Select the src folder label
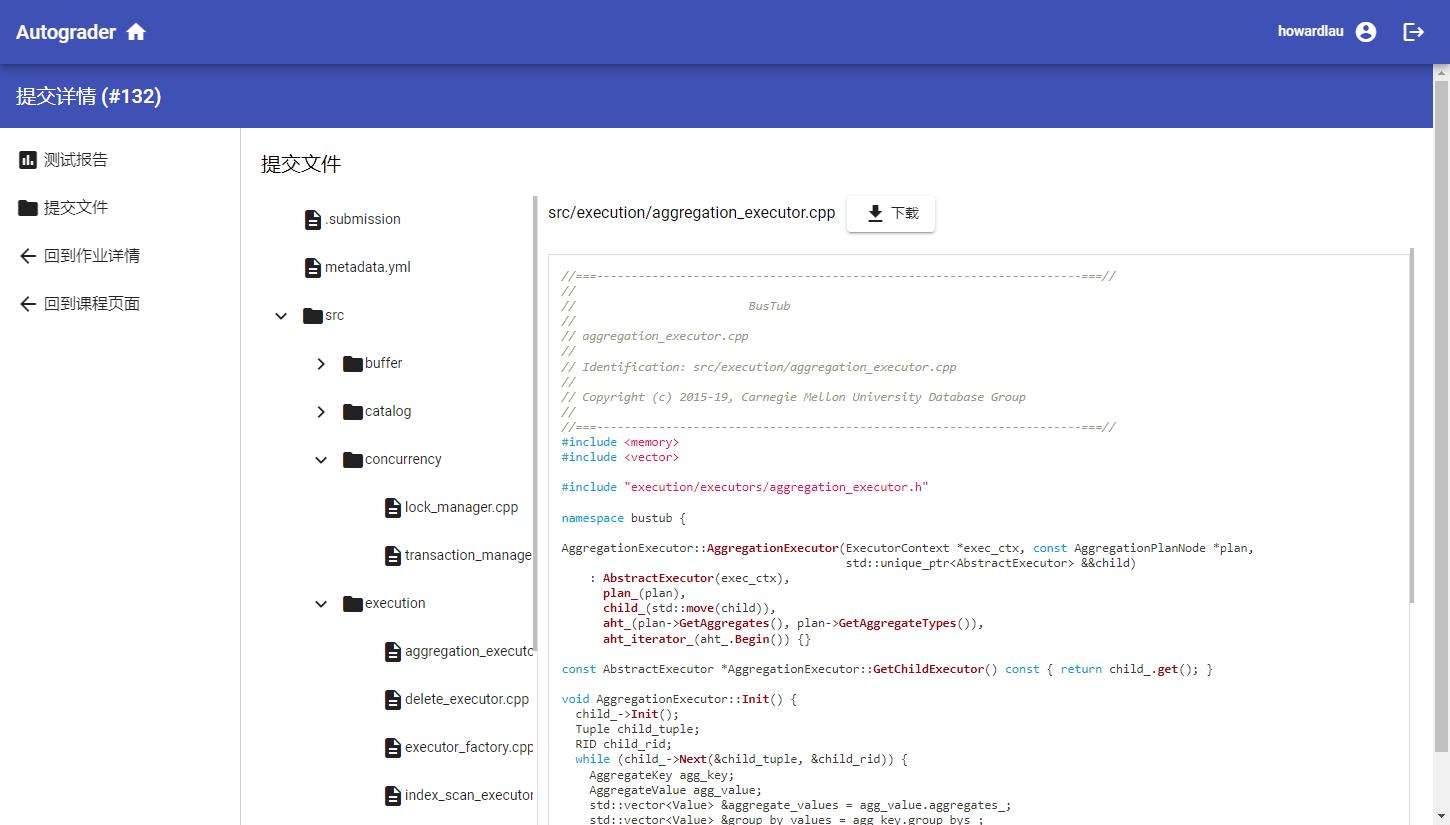This screenshot has height=825, width=1450. (x=334, y=315)
